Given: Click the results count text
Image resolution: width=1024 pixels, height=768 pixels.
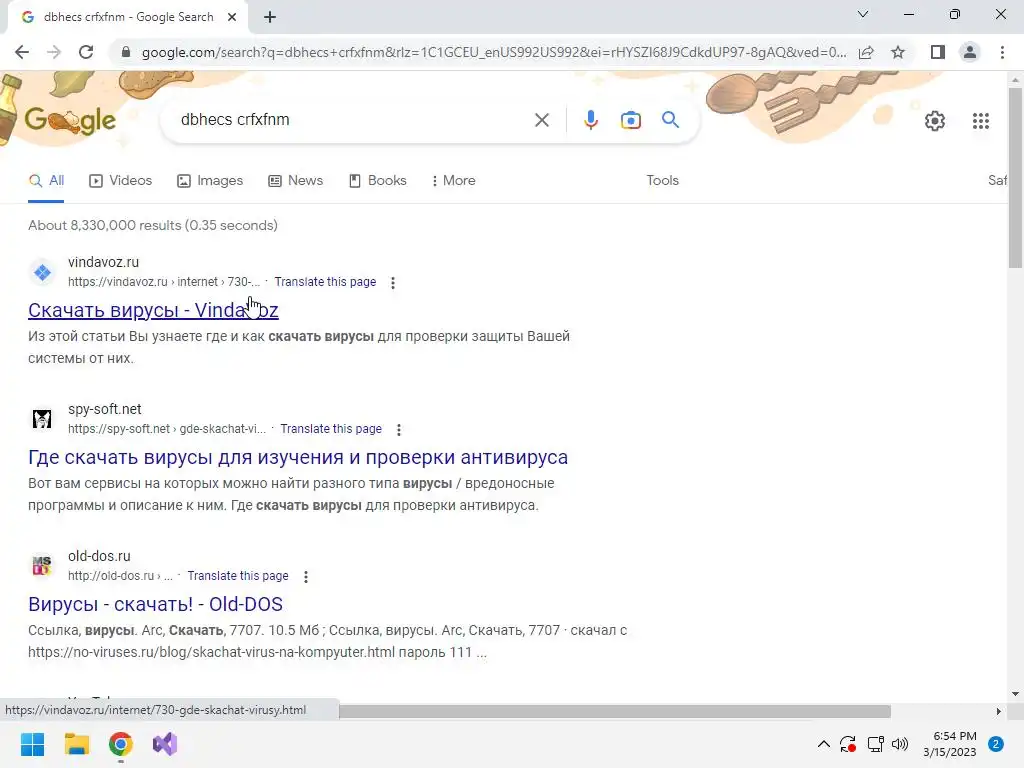Looking at the screenshot, I should pos(153,225).
